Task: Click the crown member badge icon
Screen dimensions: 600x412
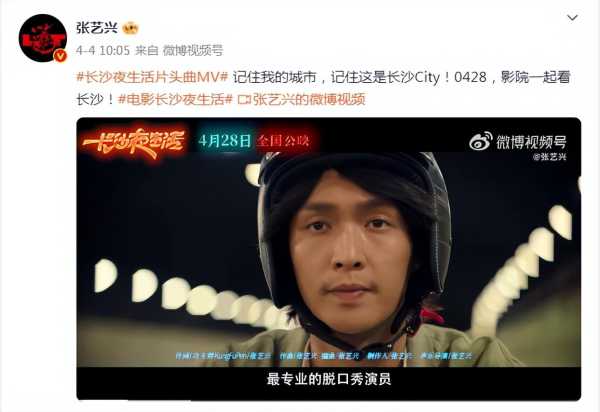Action: point(130,28)
